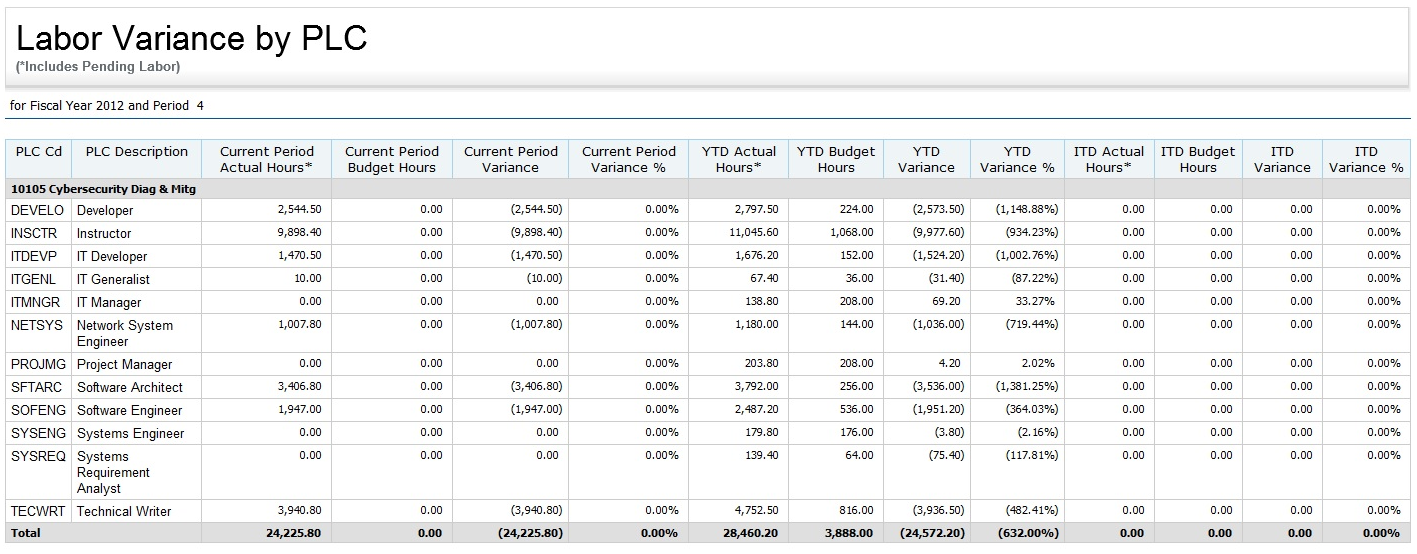Click the Systems Requirement Analyst description cell
This screenshot has width=1417, height=554.
pos(113,472)
